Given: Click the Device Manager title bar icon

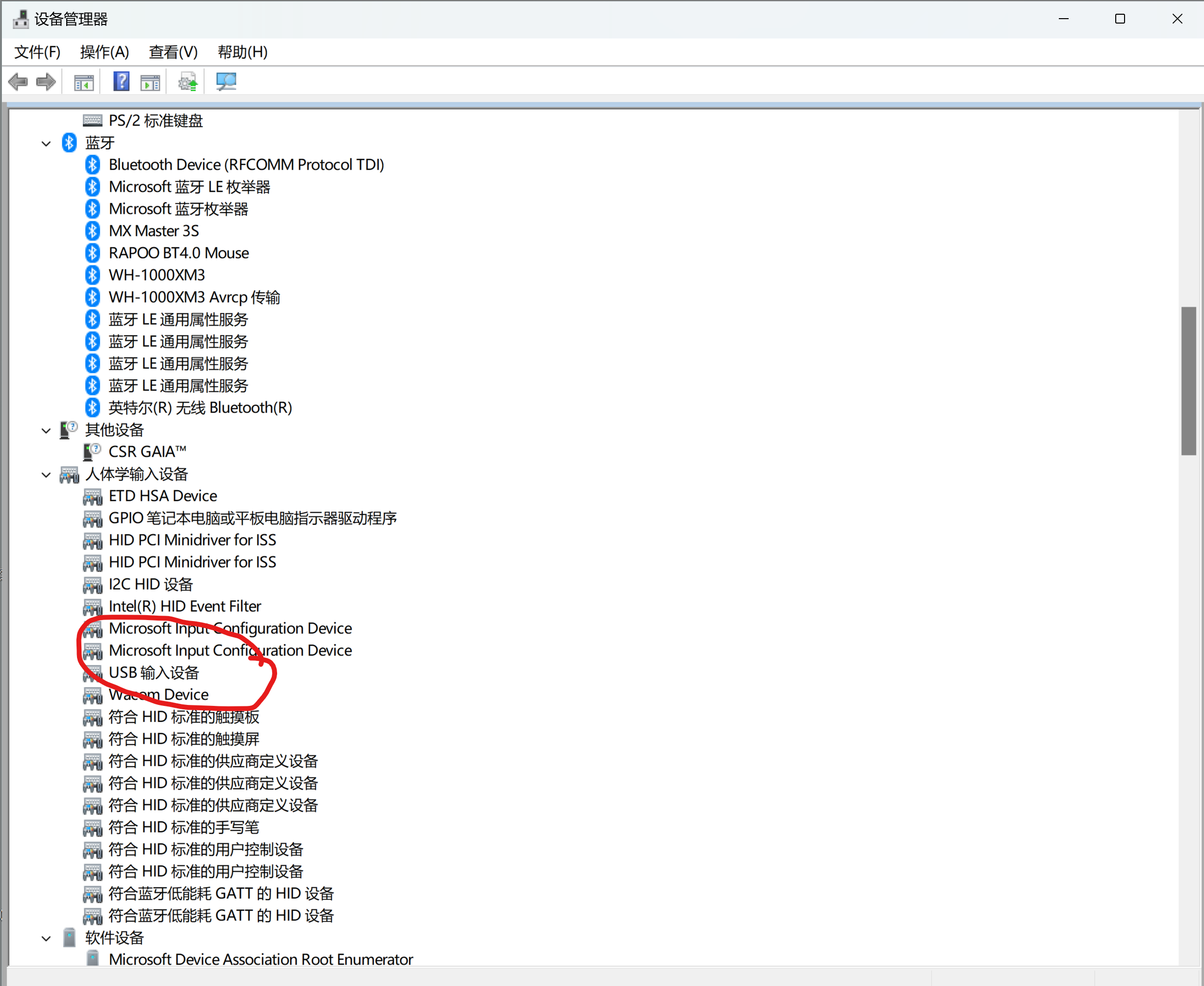Looking at the screenshot, I should [21, 19].
